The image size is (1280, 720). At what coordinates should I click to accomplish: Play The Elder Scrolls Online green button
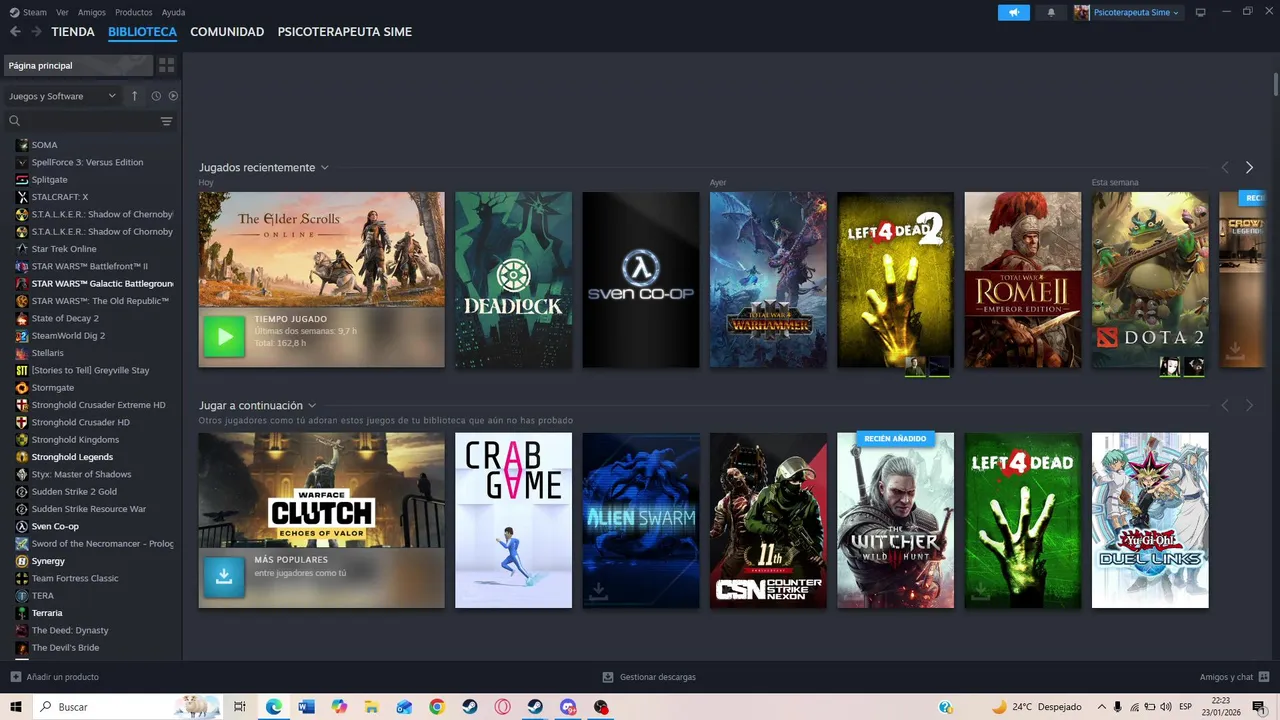[x=224, y=337]
